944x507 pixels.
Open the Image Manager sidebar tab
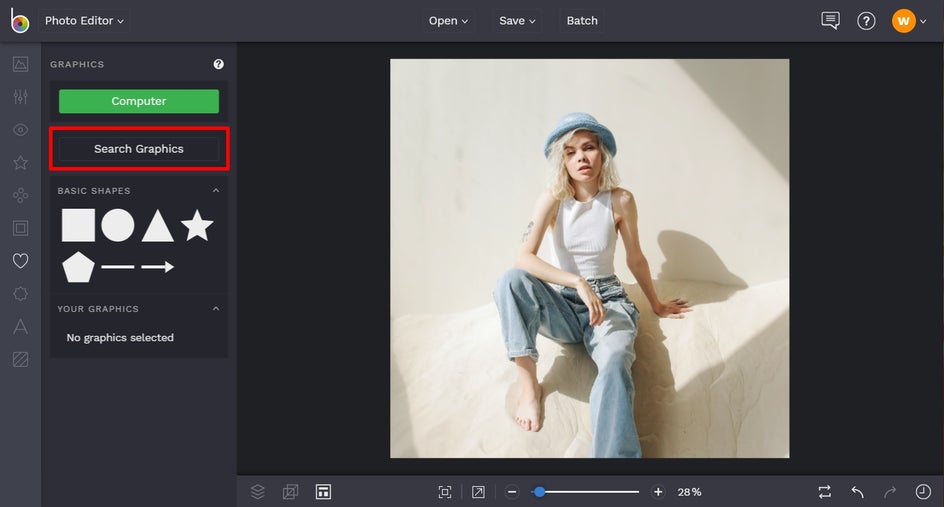[20, 64]
